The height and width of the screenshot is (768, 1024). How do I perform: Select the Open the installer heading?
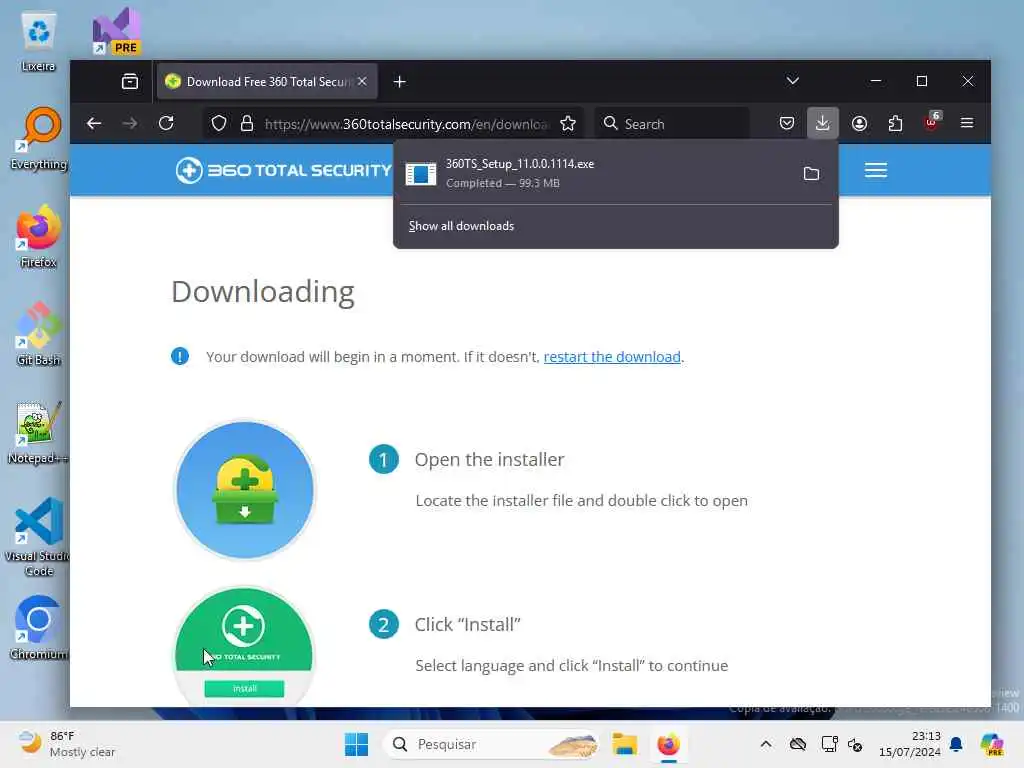click(x=489, y=460)
